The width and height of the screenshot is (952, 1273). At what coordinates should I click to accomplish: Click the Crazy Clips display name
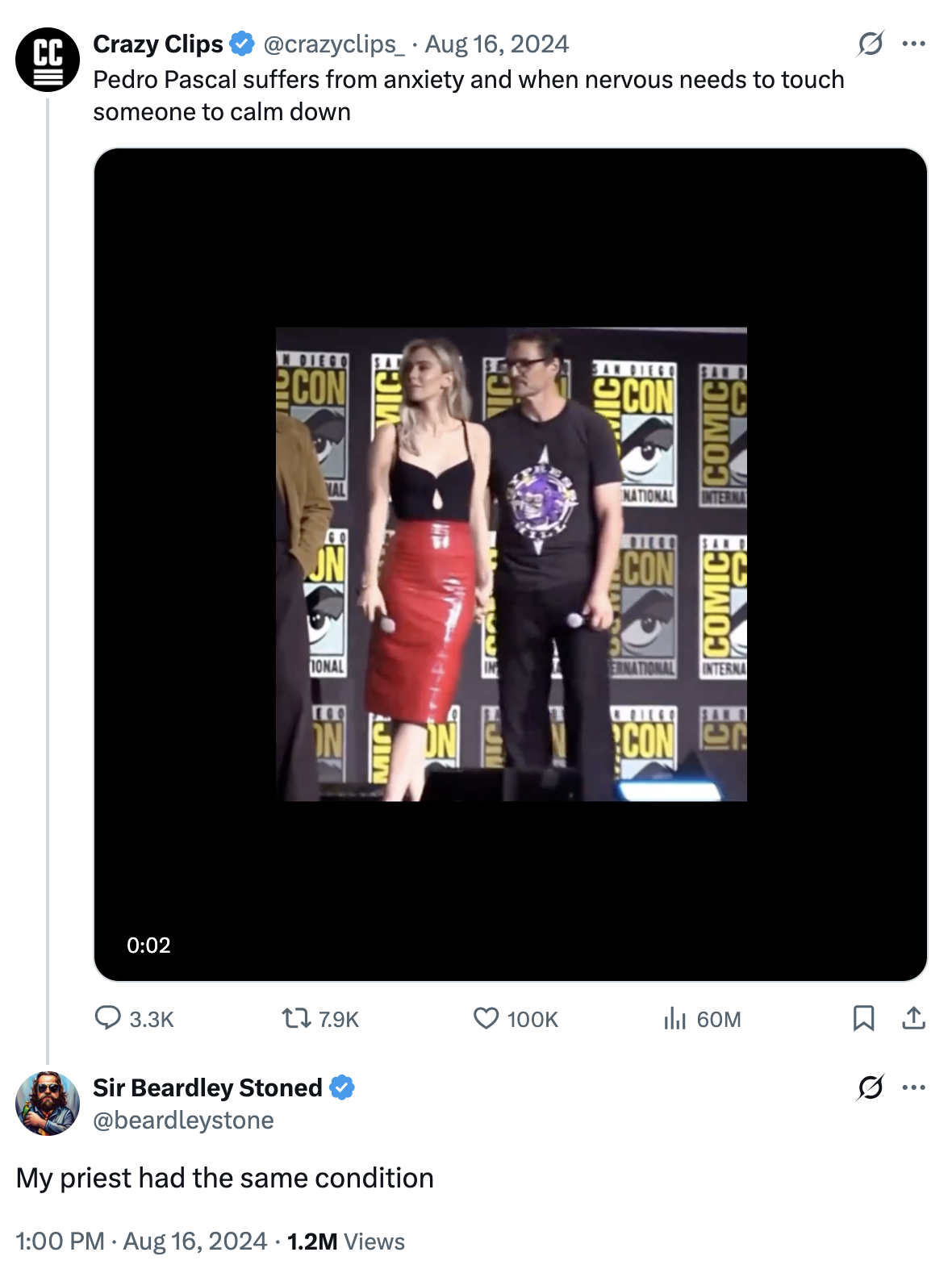coord(158,44)
